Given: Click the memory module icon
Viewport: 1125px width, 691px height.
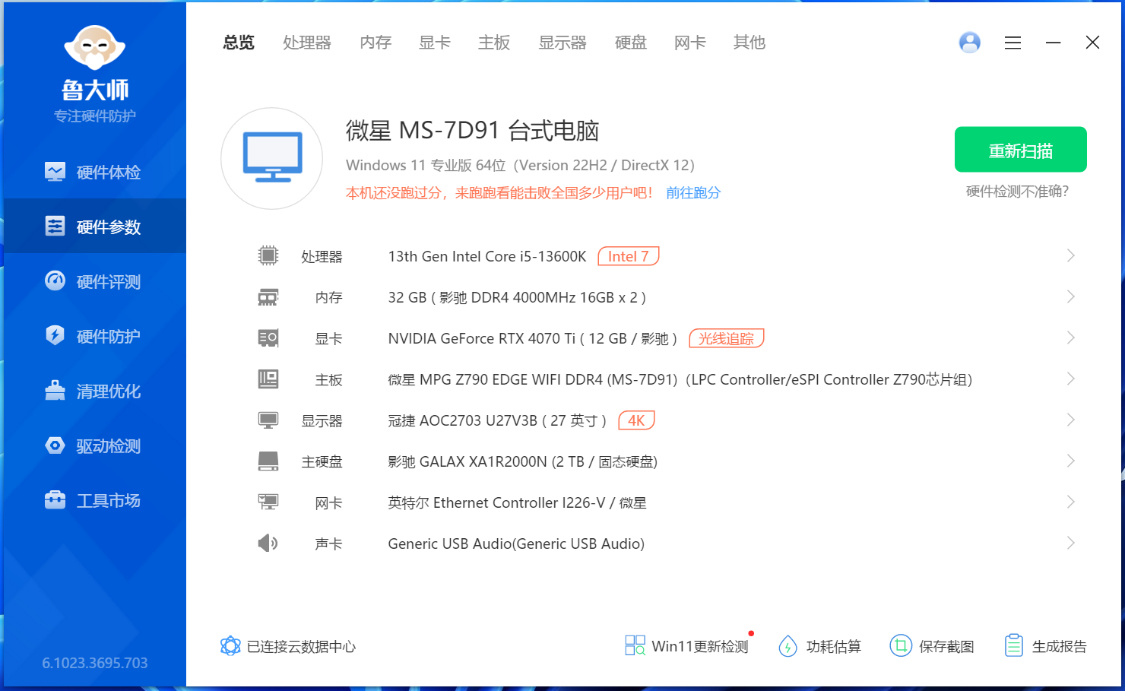Looking at the screenshot, I should 268,297.
